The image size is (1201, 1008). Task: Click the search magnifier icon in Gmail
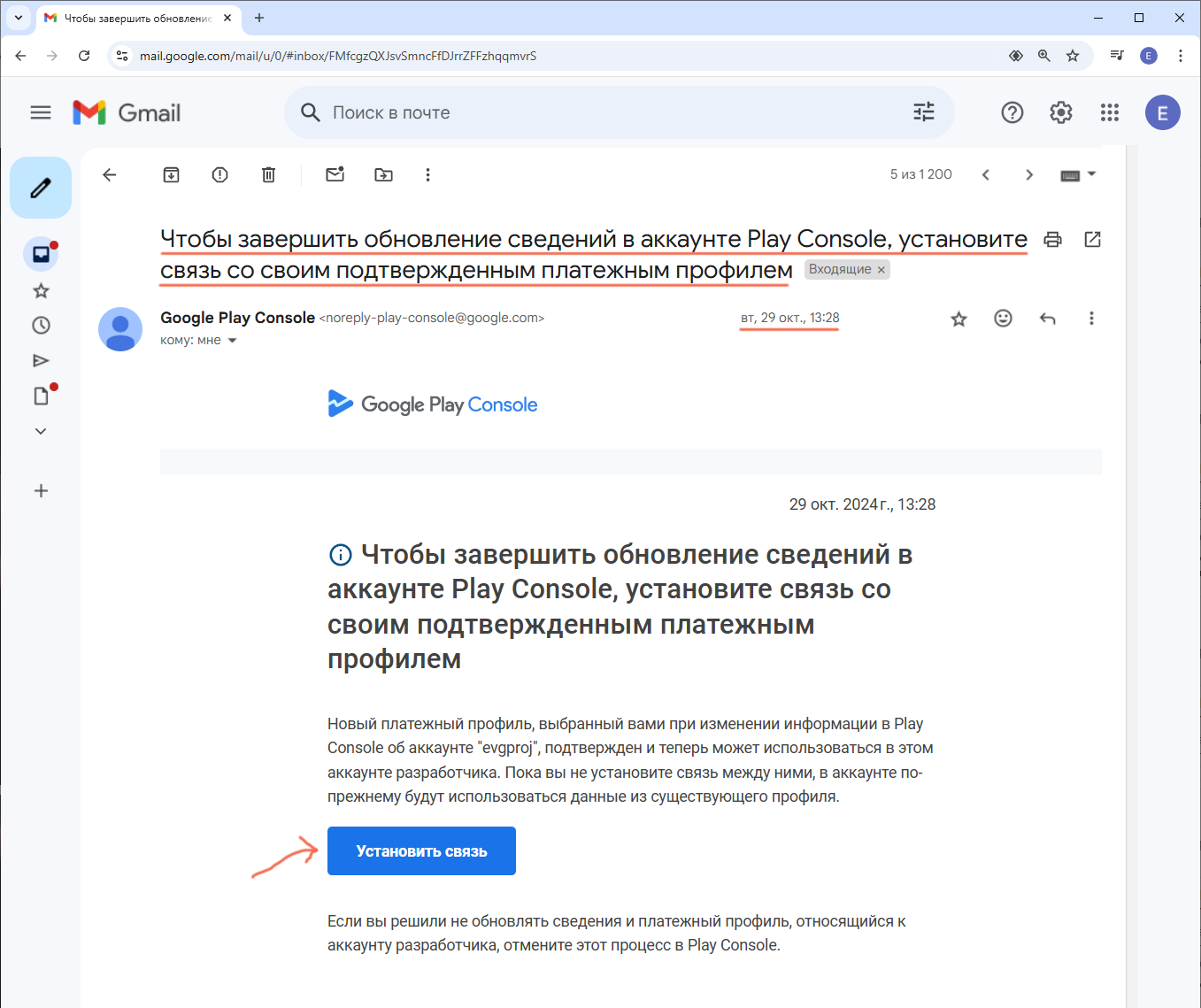click(x=310, y=112)
